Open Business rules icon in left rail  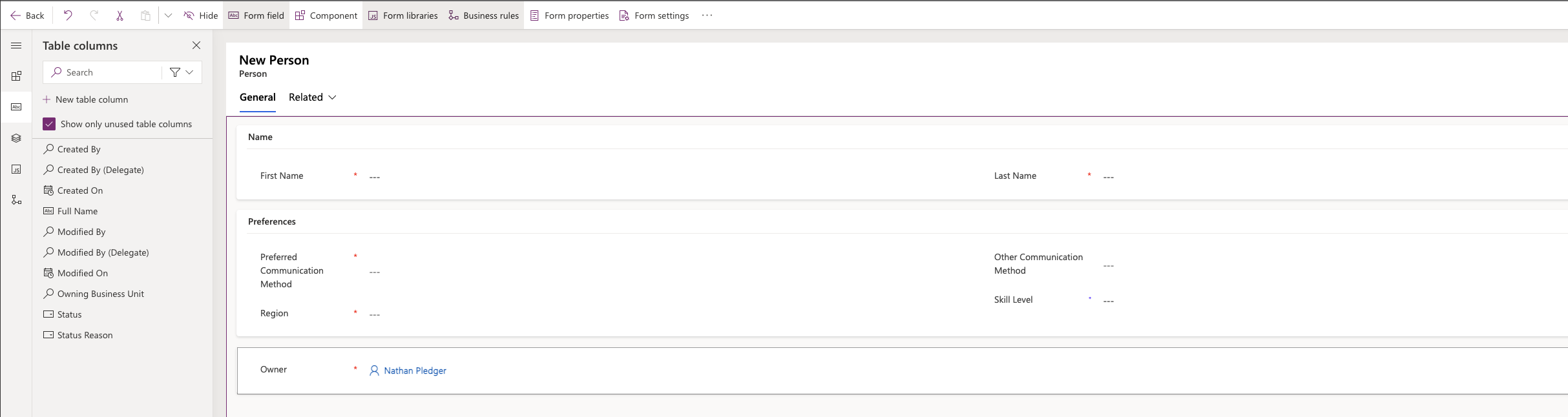point(16,200)
